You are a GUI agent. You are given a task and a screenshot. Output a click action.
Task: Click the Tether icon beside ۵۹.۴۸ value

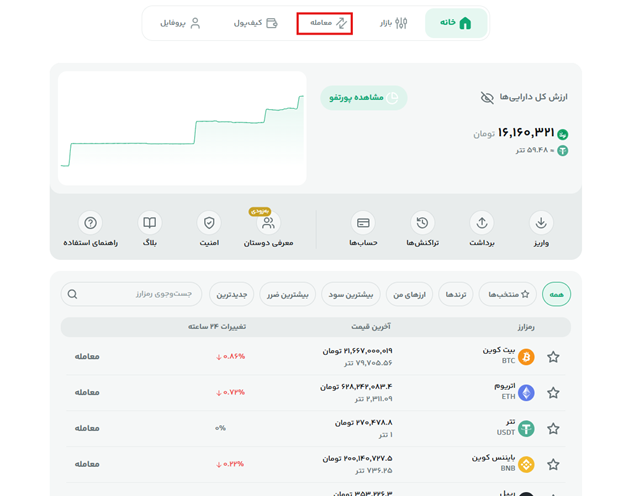(x=563, y=151)
